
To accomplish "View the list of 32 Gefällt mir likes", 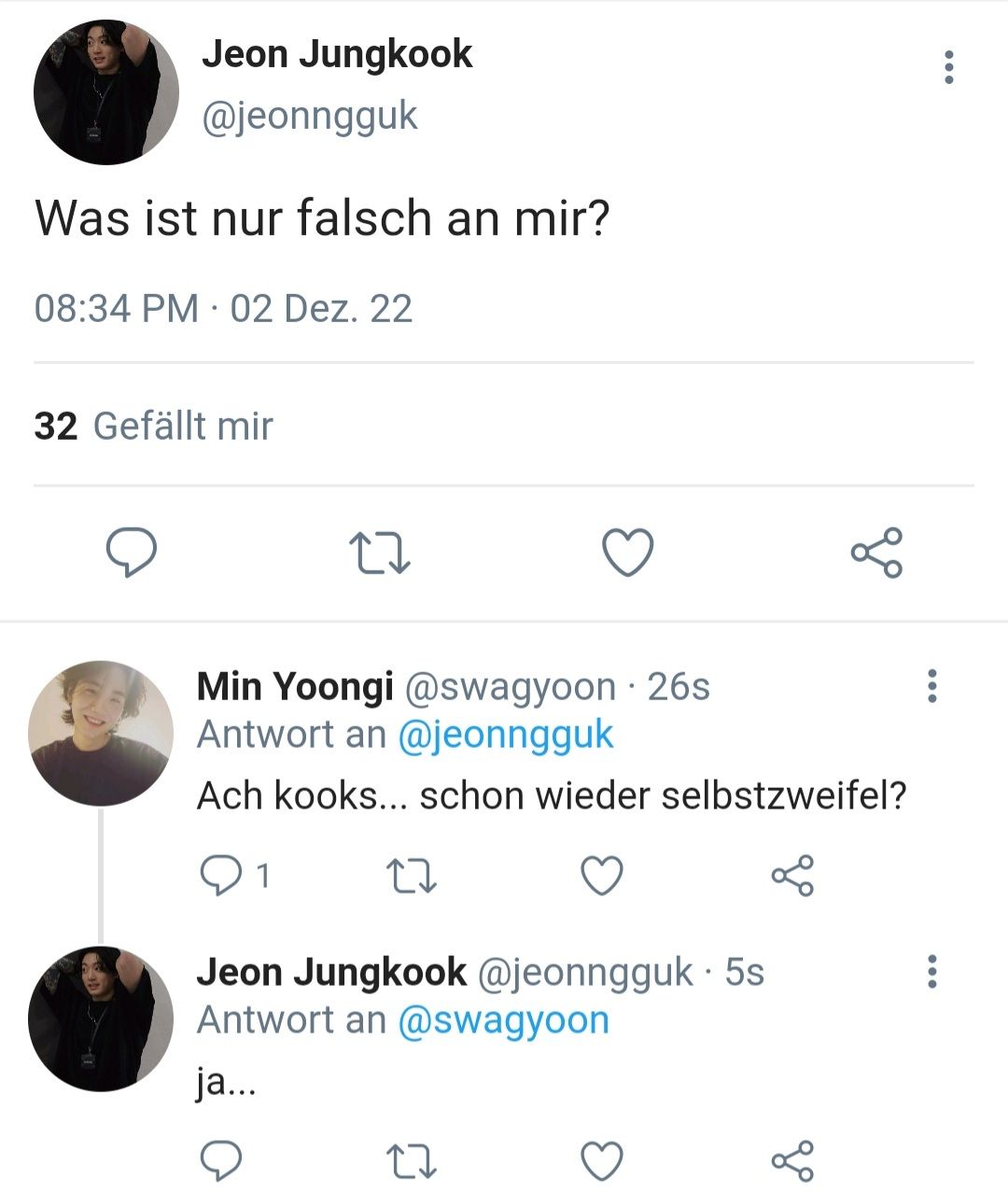I will click(154, 426).
